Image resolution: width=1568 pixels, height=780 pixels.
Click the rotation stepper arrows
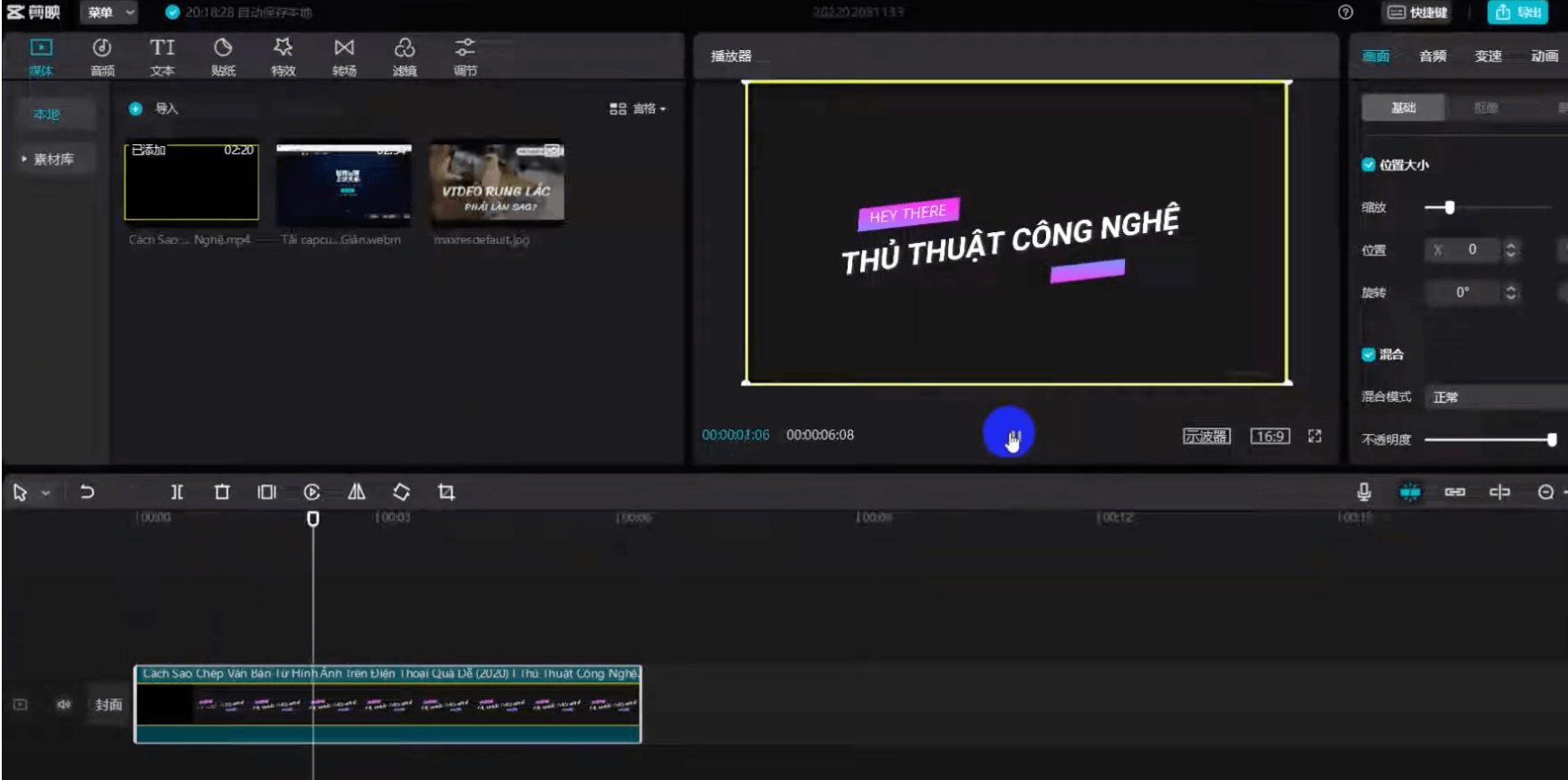click(x=1511, y=292)
